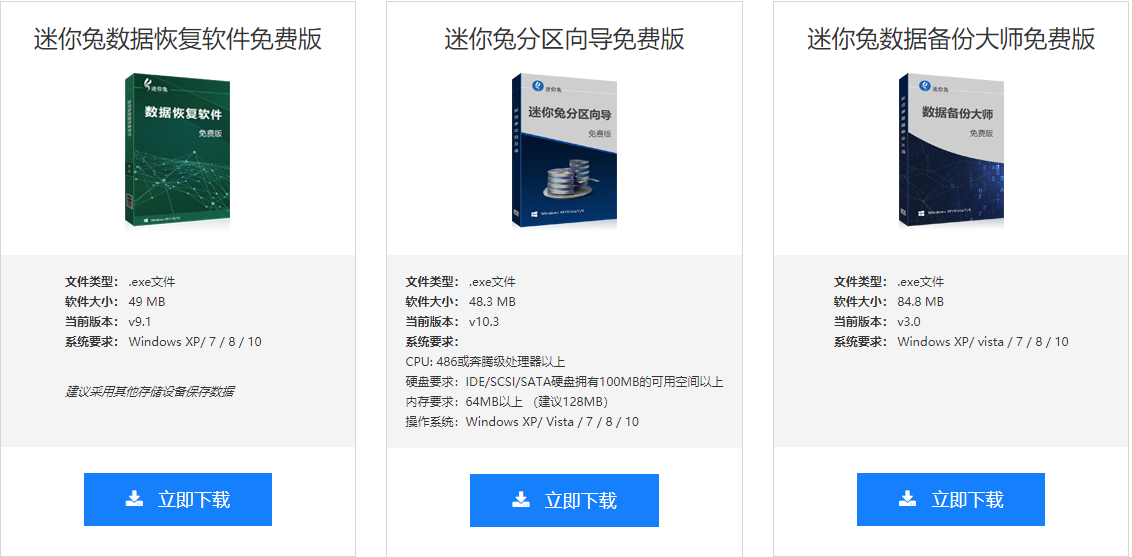Open the 迷你兔分区向导免费版 title
The height and width of the screenshot is (557, 1132).
point(565,39)
